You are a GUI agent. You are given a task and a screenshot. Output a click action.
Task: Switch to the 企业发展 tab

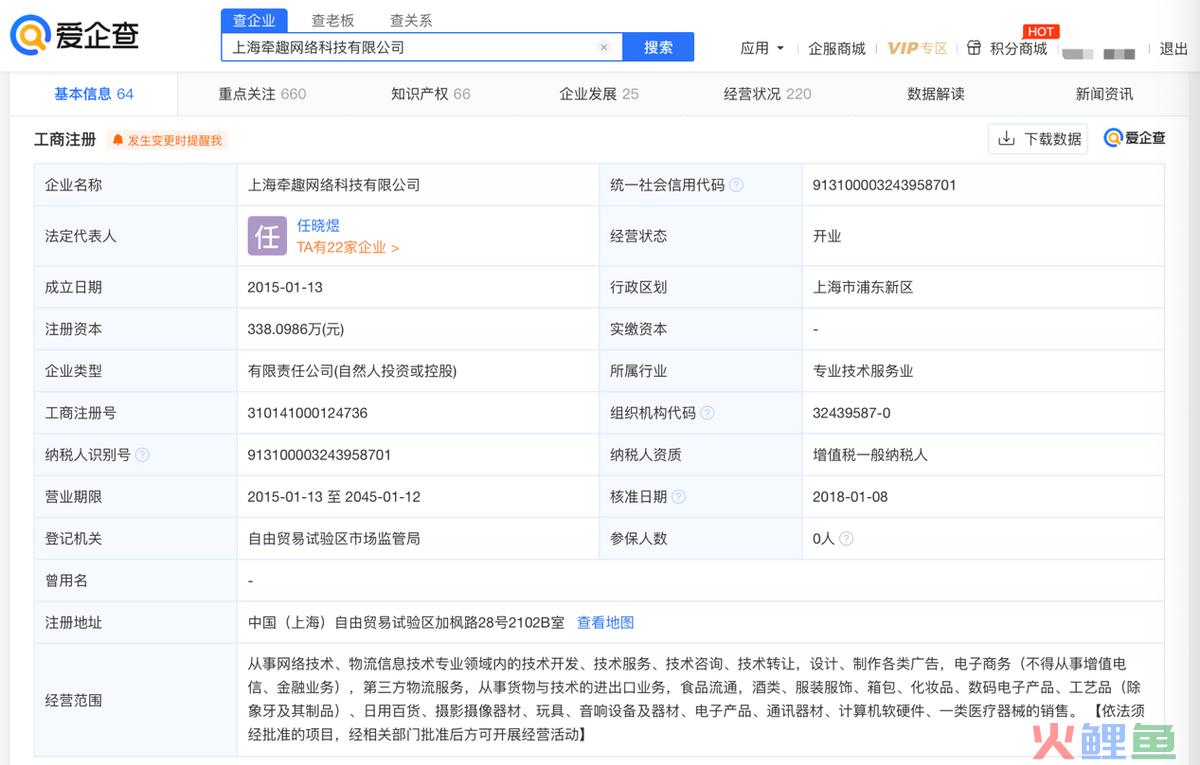(x=599, y=94)
